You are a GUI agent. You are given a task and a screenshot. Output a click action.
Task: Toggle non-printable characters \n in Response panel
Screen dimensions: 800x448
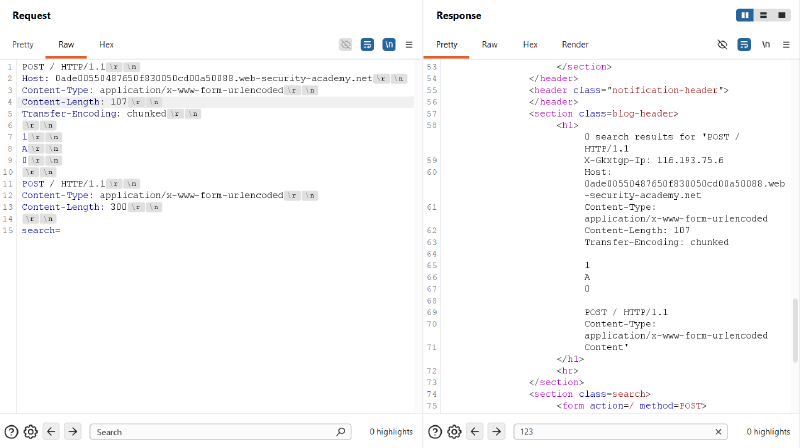pos(766,45)
